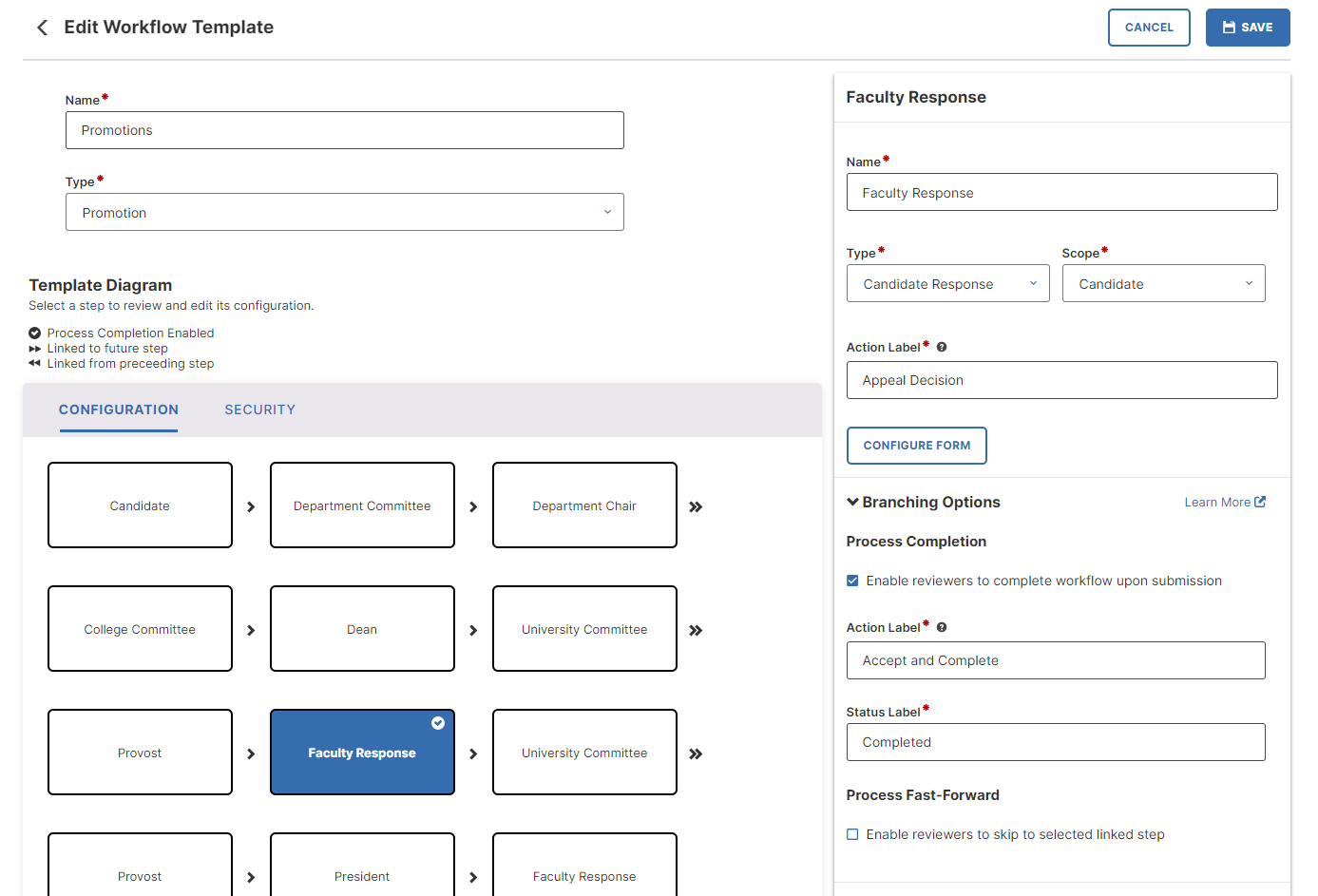Click the double-arrow link icon after Department Chair
Image resolution: width=1318 pixels, height=896 pixels.
696,507
